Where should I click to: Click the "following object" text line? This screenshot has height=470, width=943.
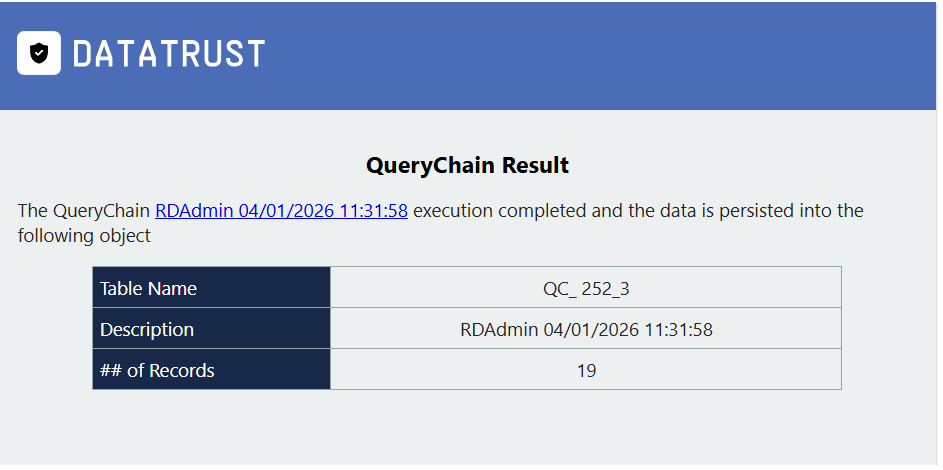coord(84,236)
